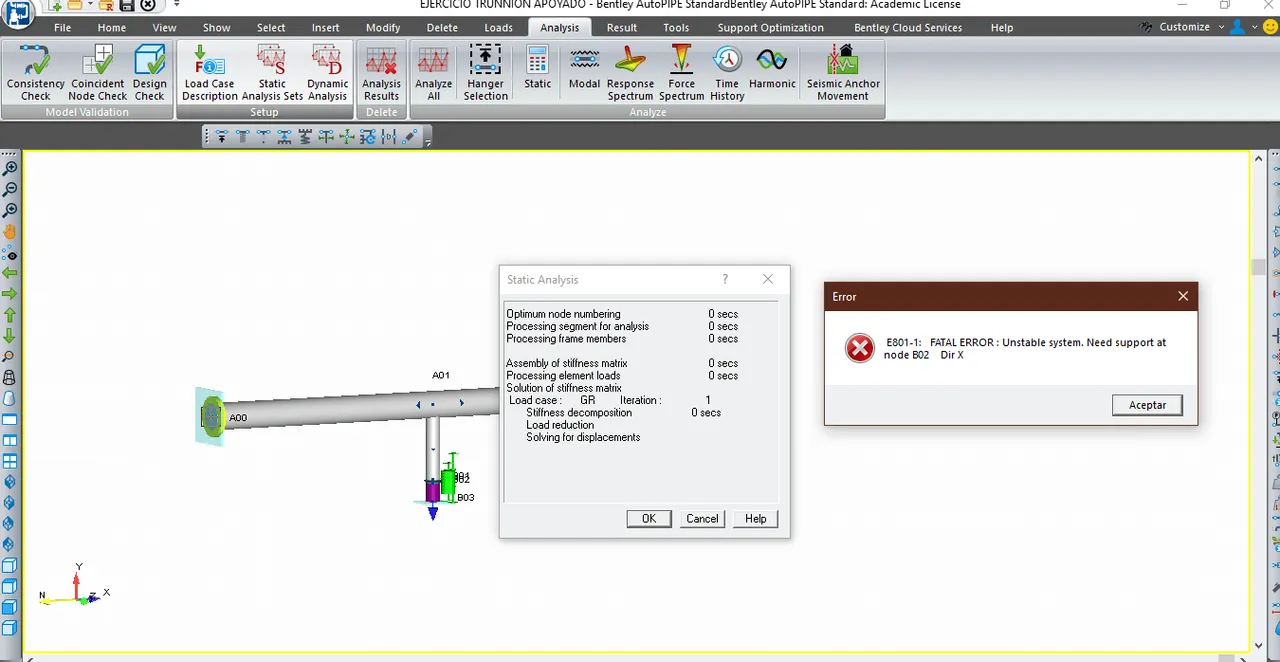Image resolution: width=1280 pixels, height=662 pixels.
Task: Expand the floating toolbar options arrow
Action: click(428, 143)
